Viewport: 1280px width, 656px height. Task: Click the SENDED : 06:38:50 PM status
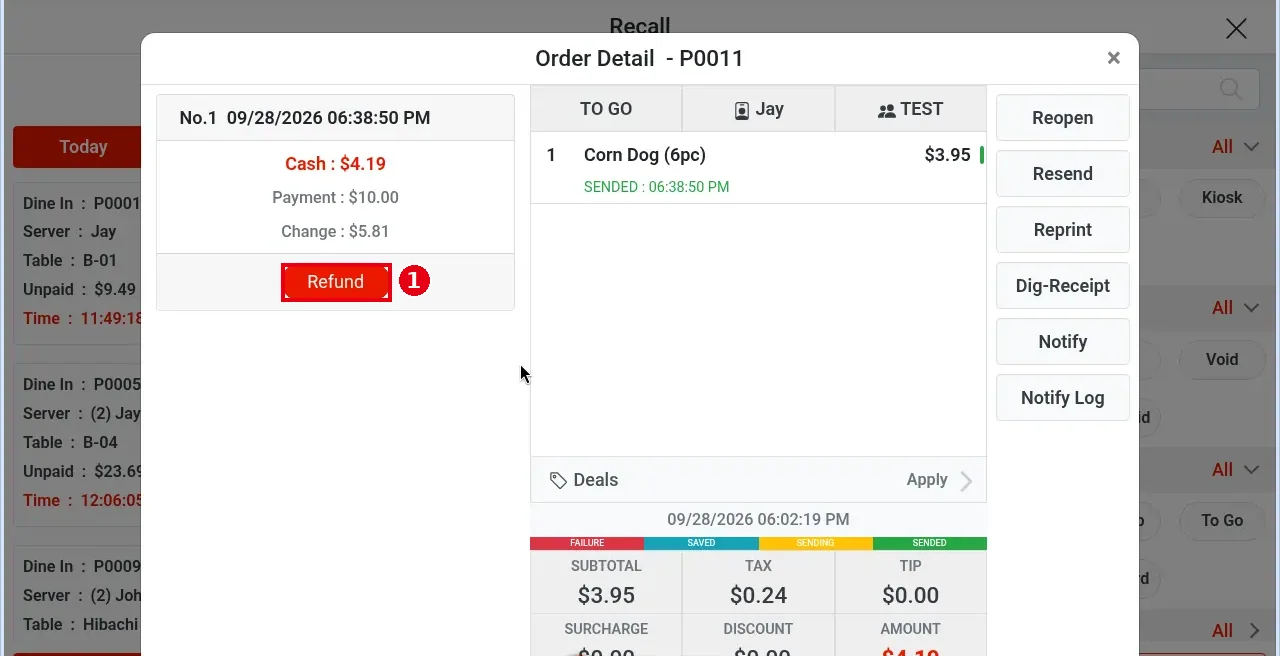pyautogui.click(x=657, y=187)
